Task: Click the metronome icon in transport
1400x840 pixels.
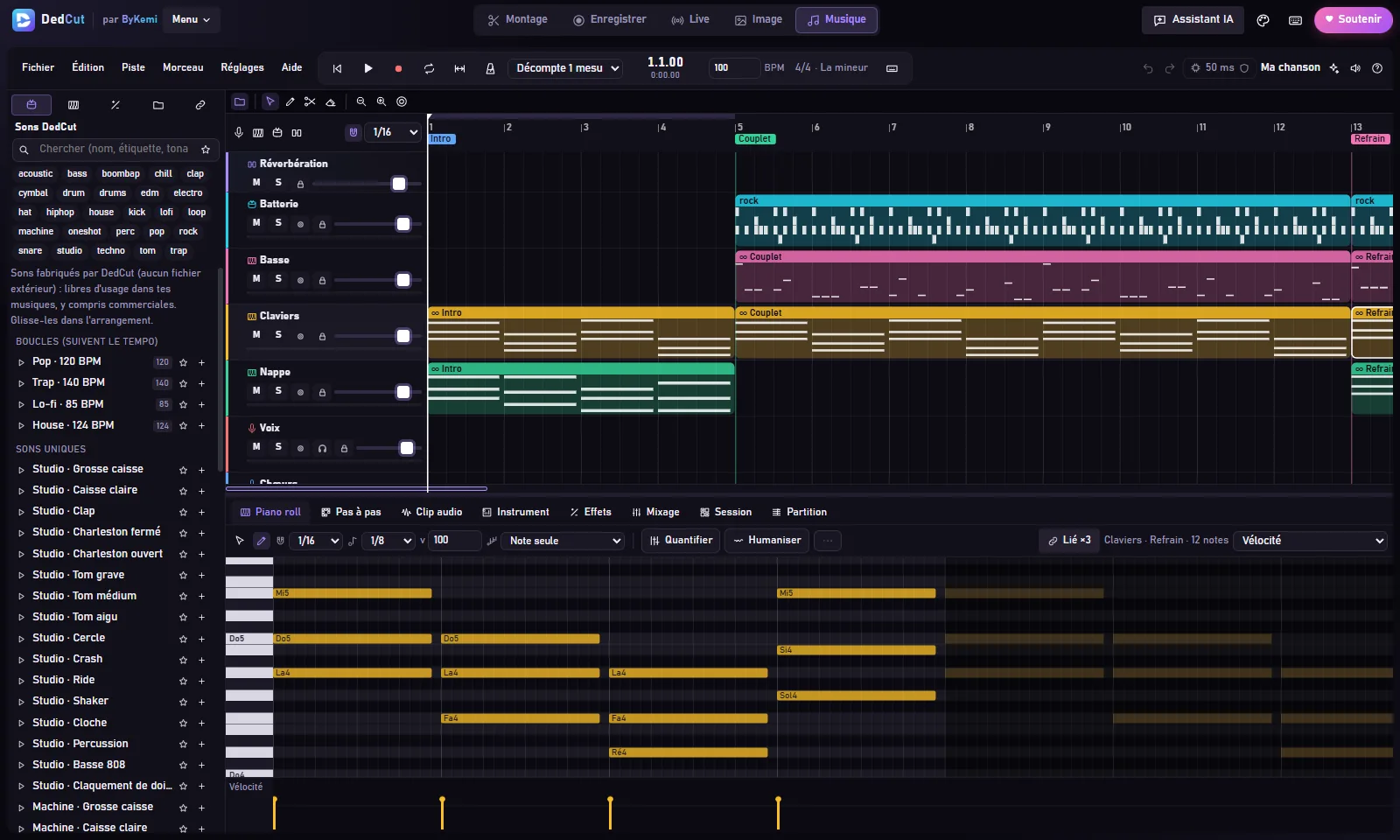Action: pos(490,68)
